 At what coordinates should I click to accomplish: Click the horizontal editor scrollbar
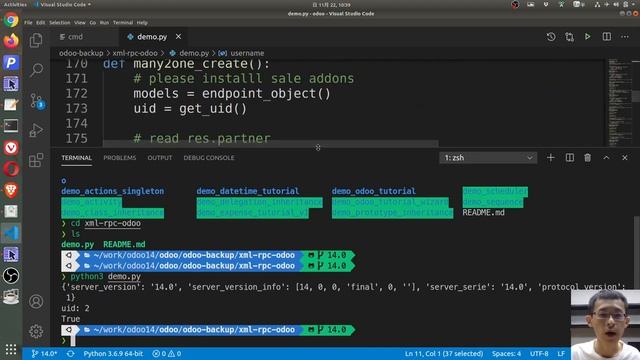pos(271,144)
